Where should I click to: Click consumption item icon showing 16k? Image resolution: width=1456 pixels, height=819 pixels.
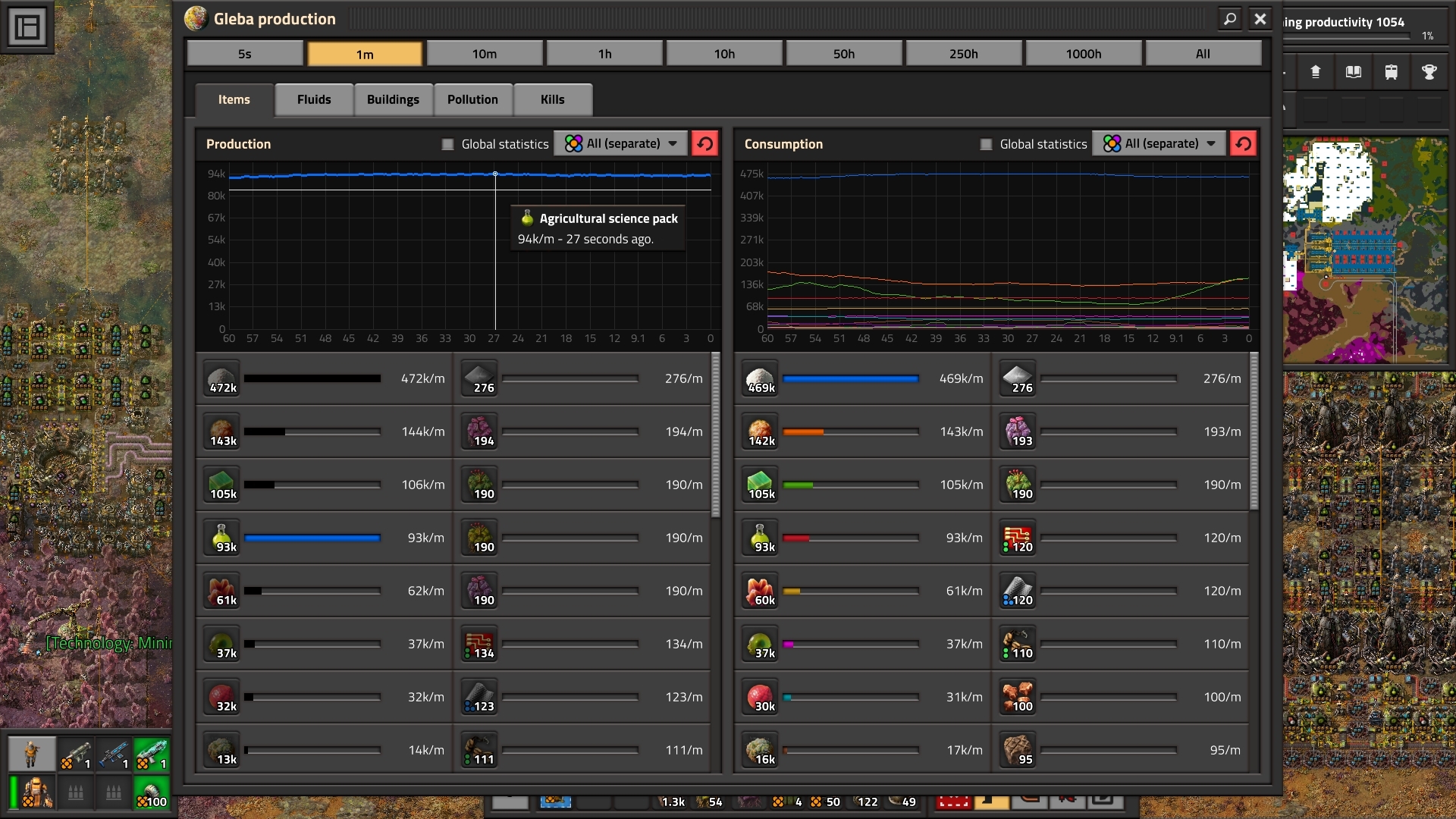[760, 750]
